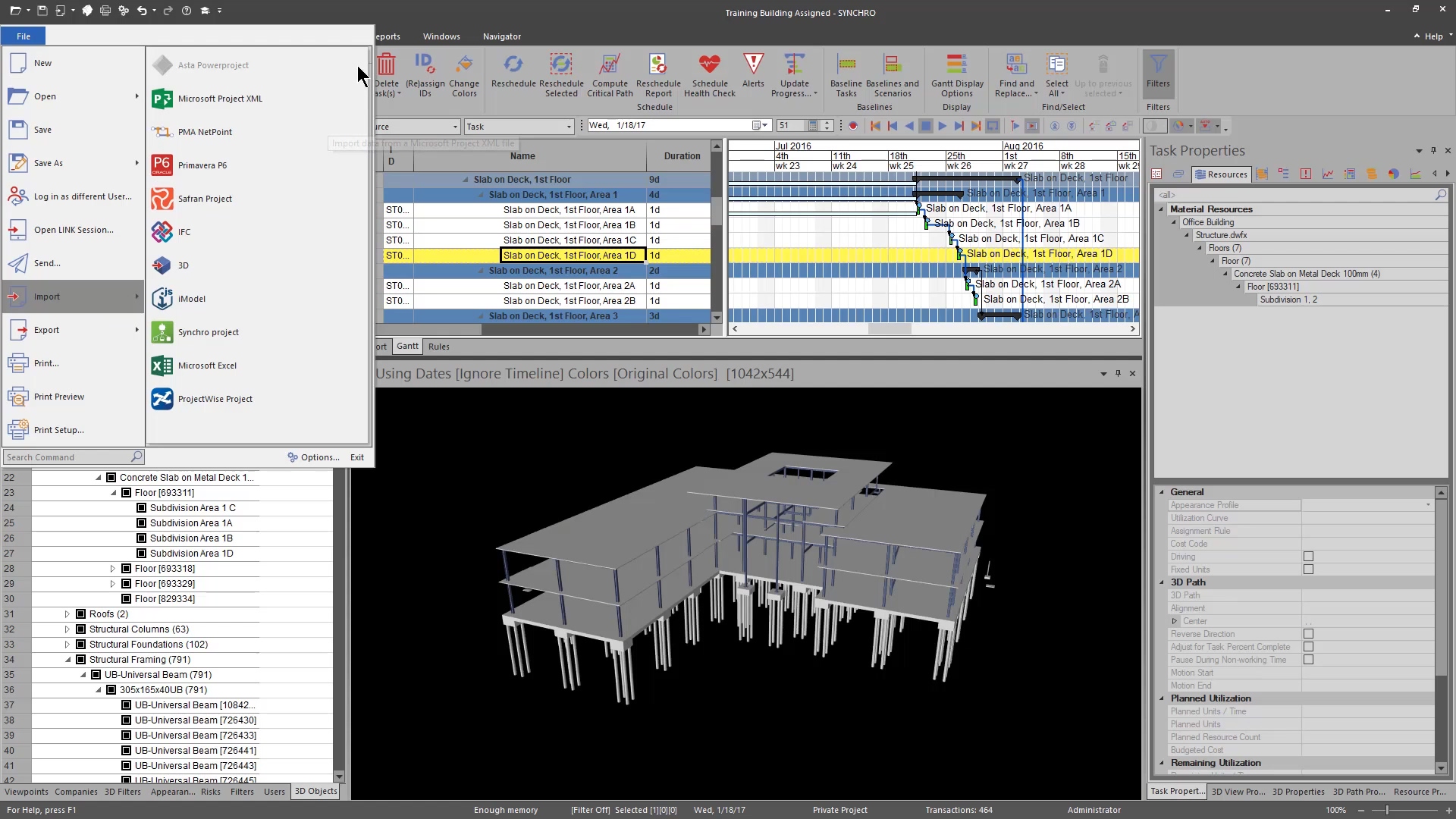This screenshot has height=819, width=1456.
Task: Expand the Structural Columns tree item
Action: 66,629
